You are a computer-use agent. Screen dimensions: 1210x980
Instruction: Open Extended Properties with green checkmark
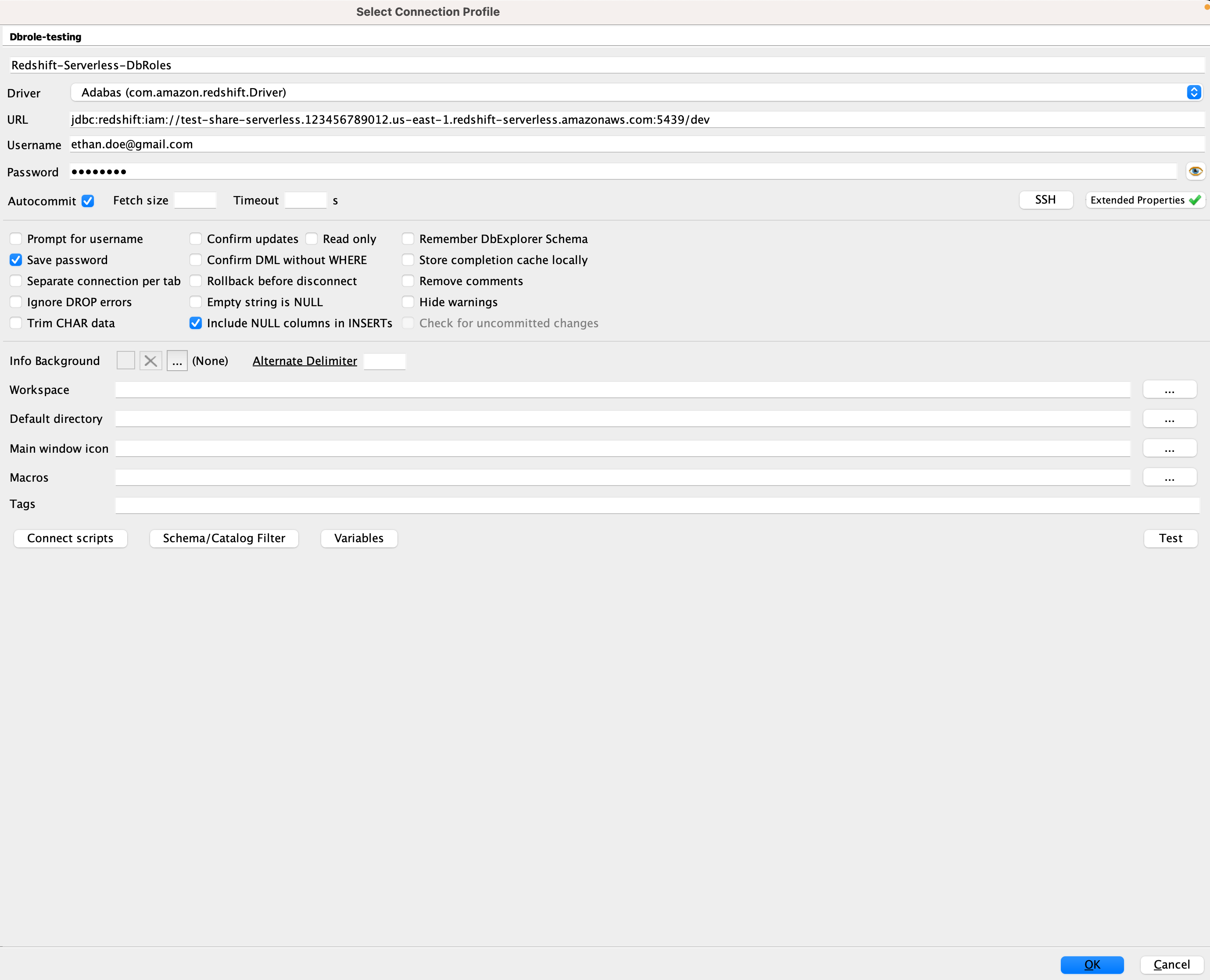(1145, 200)
